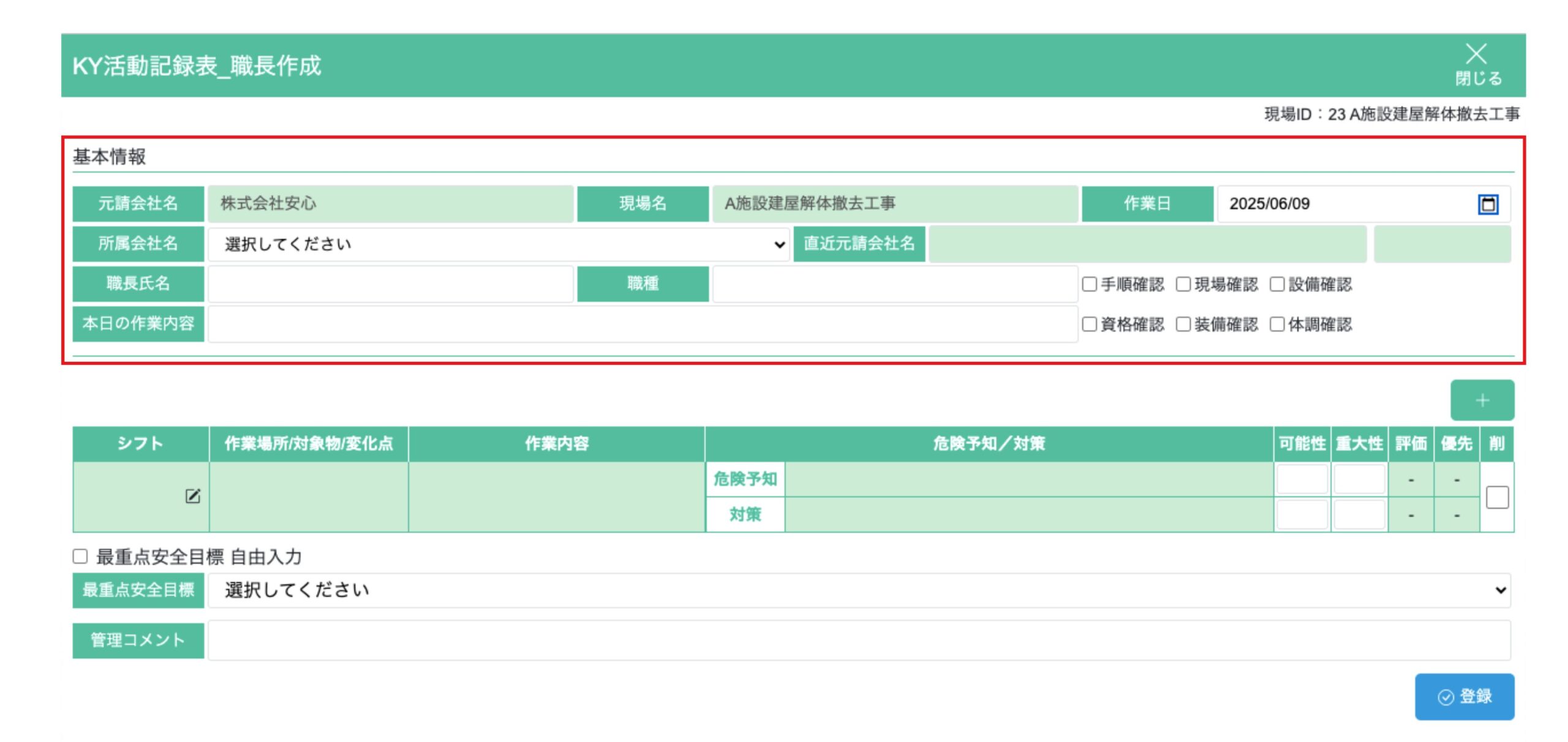Open the 所属会社名 dropdown
Viewport: 1568px width, 742px height.
pyautogui.click(x=499, y=244)
